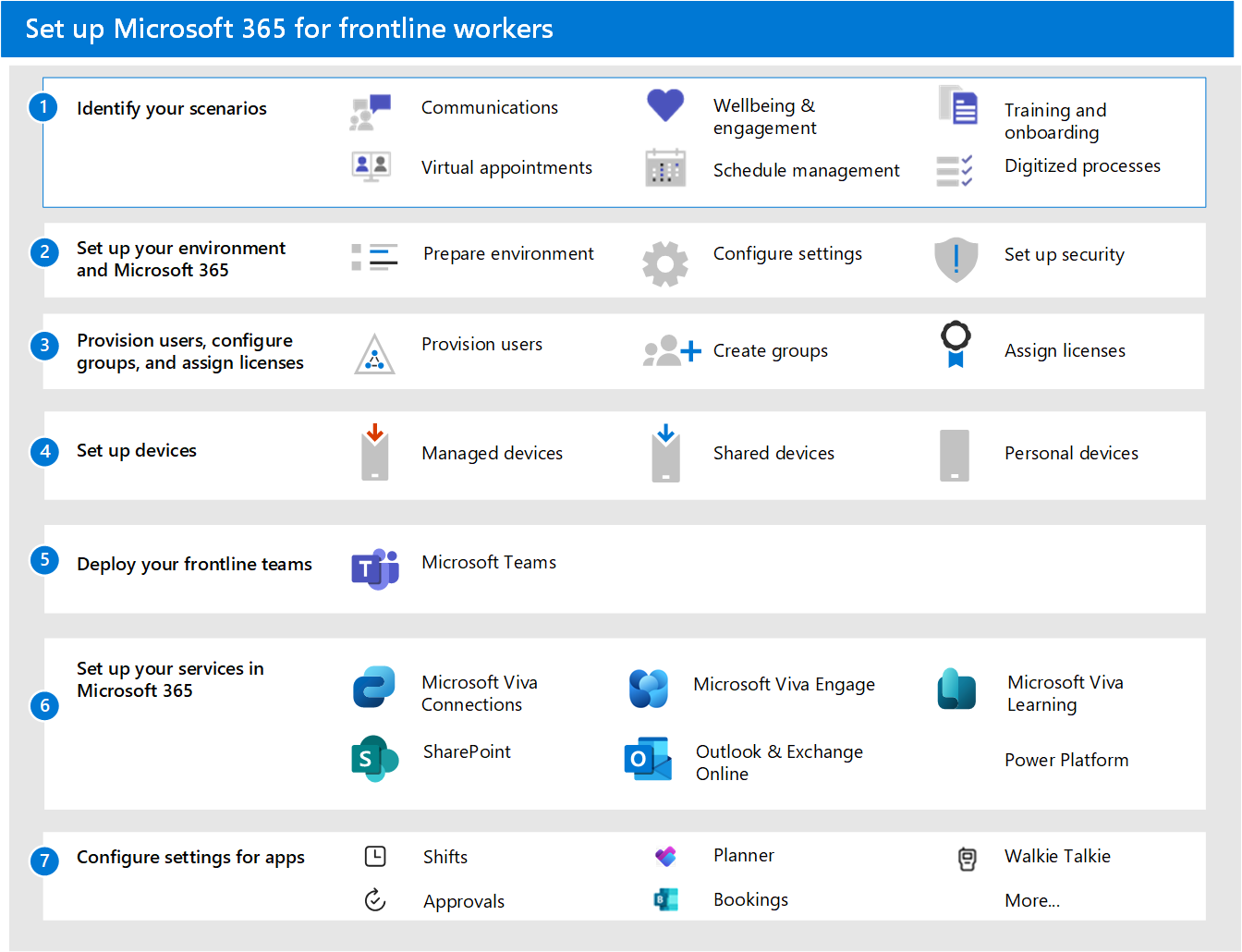Open the Schedule management link
1242x952 pixels.
806,170
